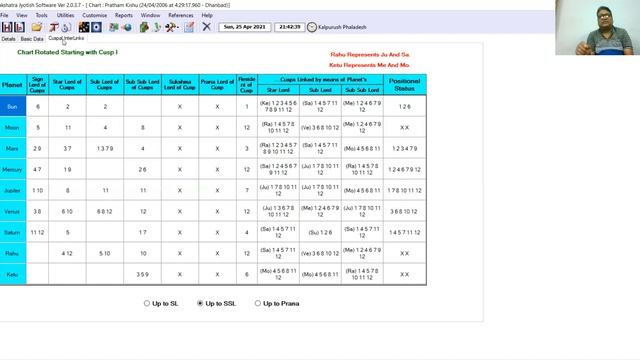Click the second red chart icon beside the first H icon
The width and height of the screenshot is (640, 360).
coord(19,27)
